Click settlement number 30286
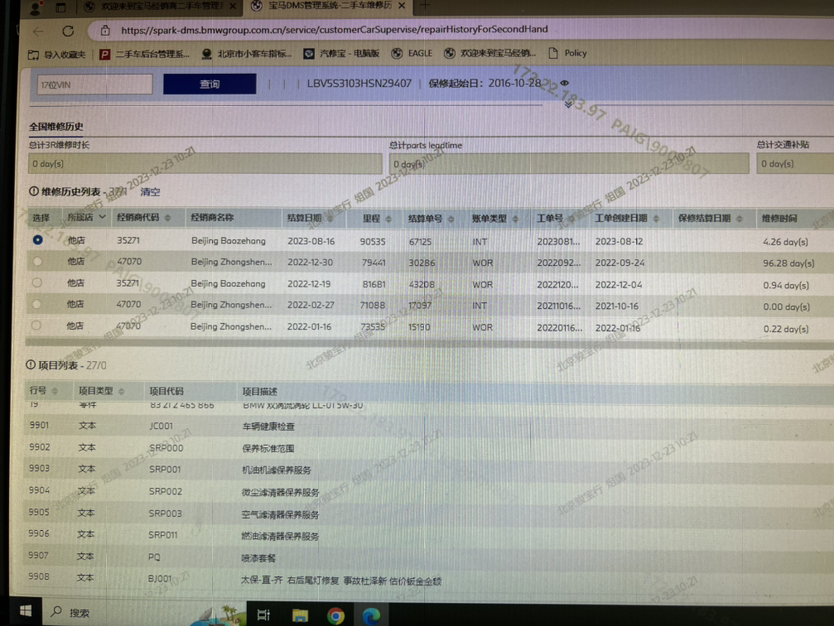The image size is (834, 626). (421, 263)
